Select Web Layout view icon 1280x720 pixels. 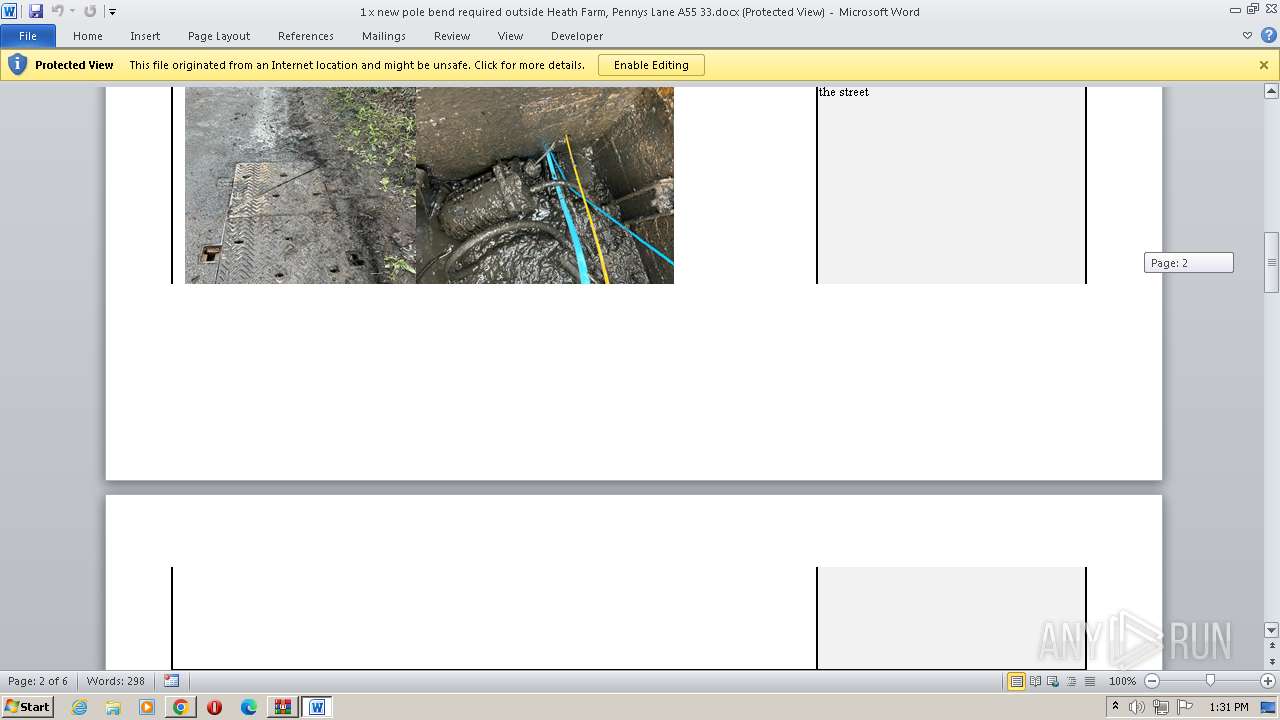[1053, 681]
